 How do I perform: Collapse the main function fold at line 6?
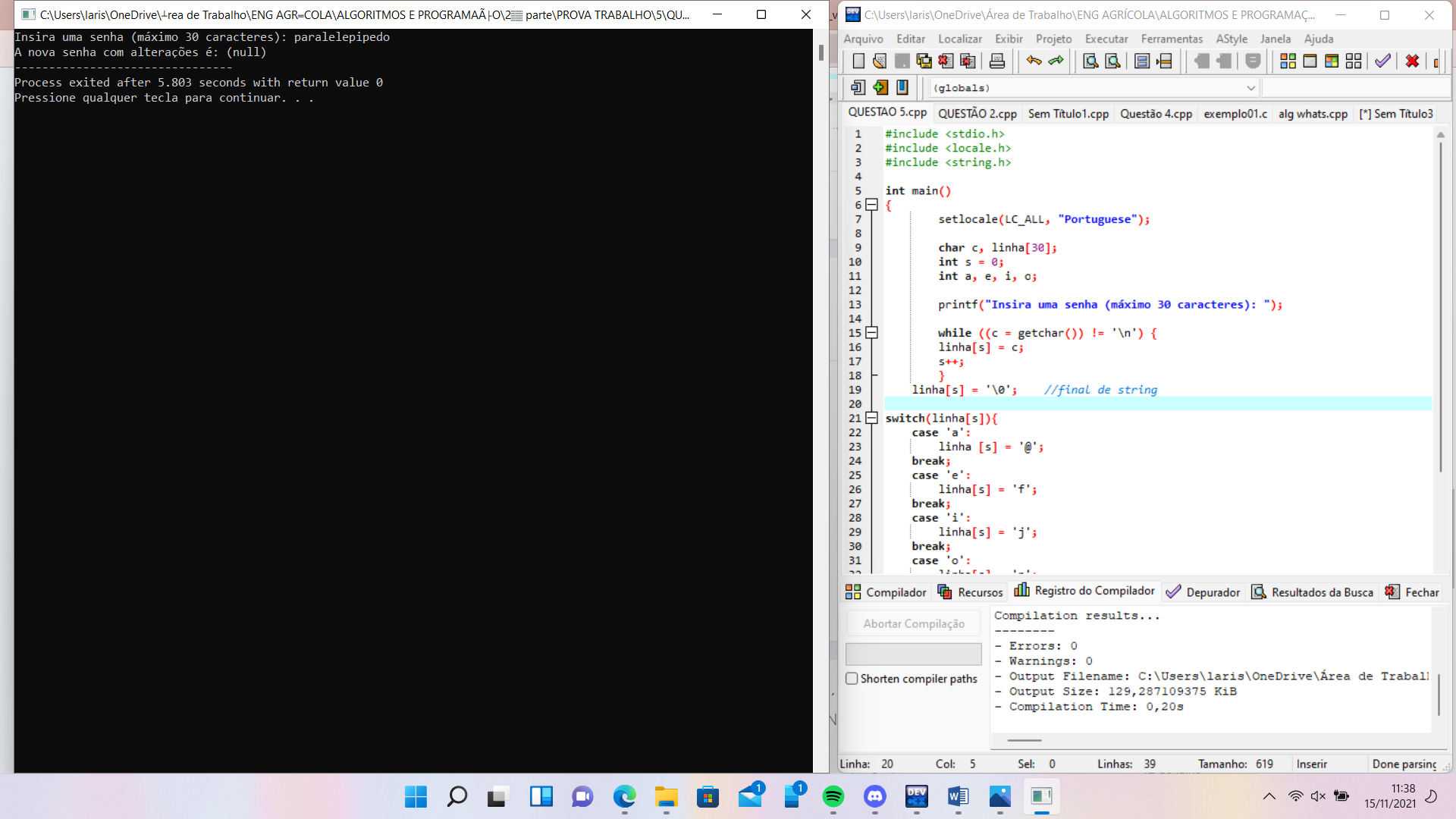pyautogui.click(x=872, y=205)
